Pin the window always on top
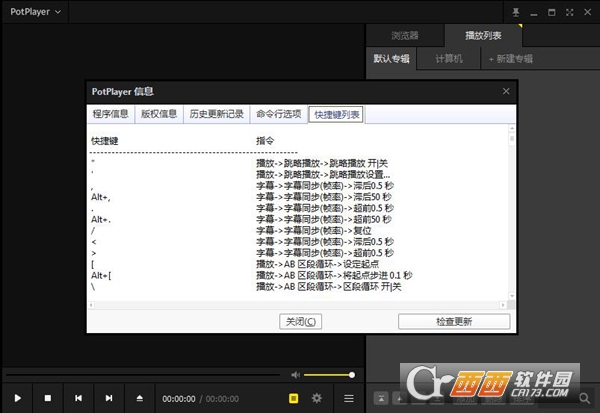600x413 pixels. coord(516,12)
